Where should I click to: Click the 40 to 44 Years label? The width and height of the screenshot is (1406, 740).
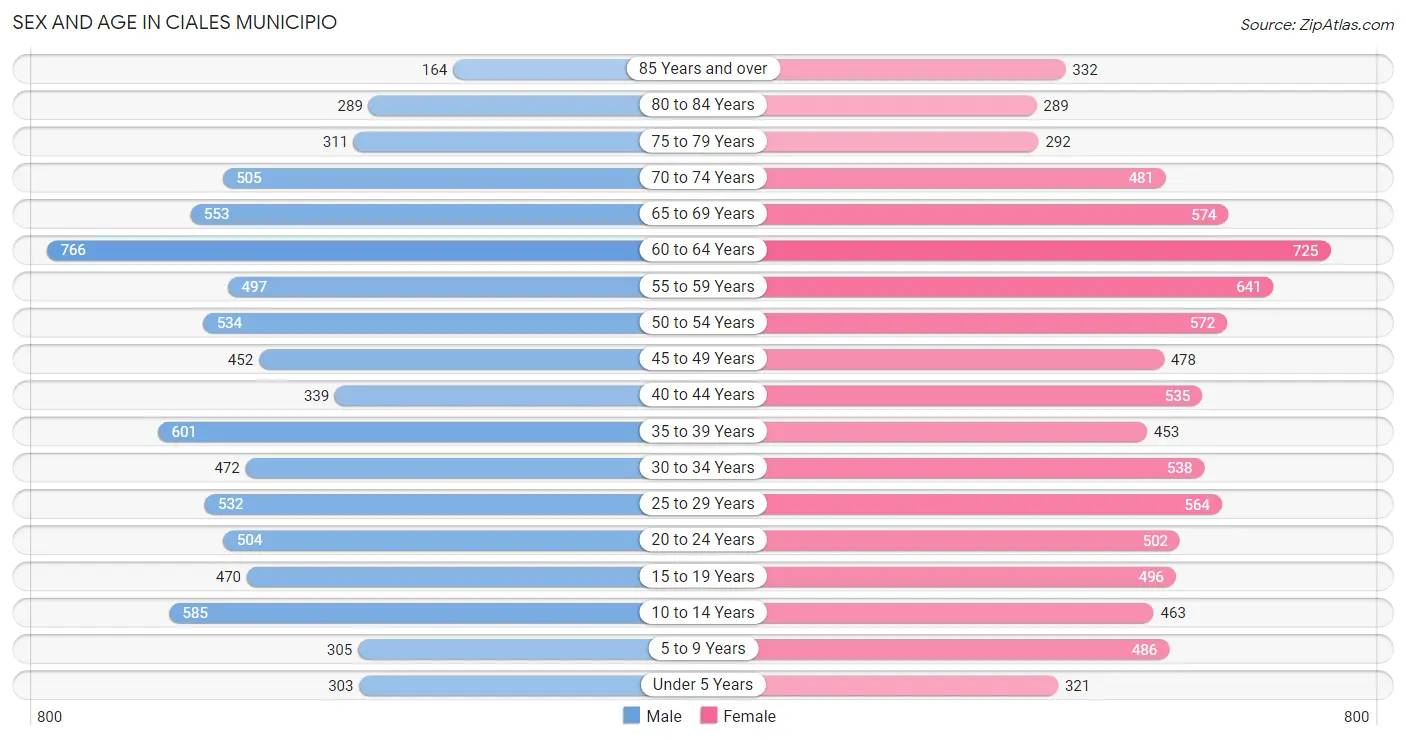coord(703,395)
